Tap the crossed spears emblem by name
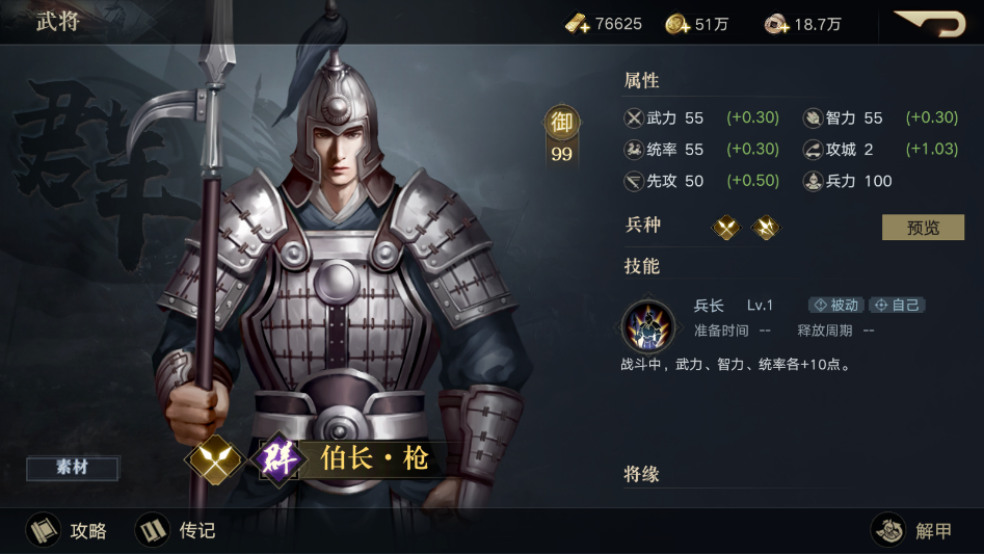Viewport: 984px width, 554px height. (x=215, y=459)
